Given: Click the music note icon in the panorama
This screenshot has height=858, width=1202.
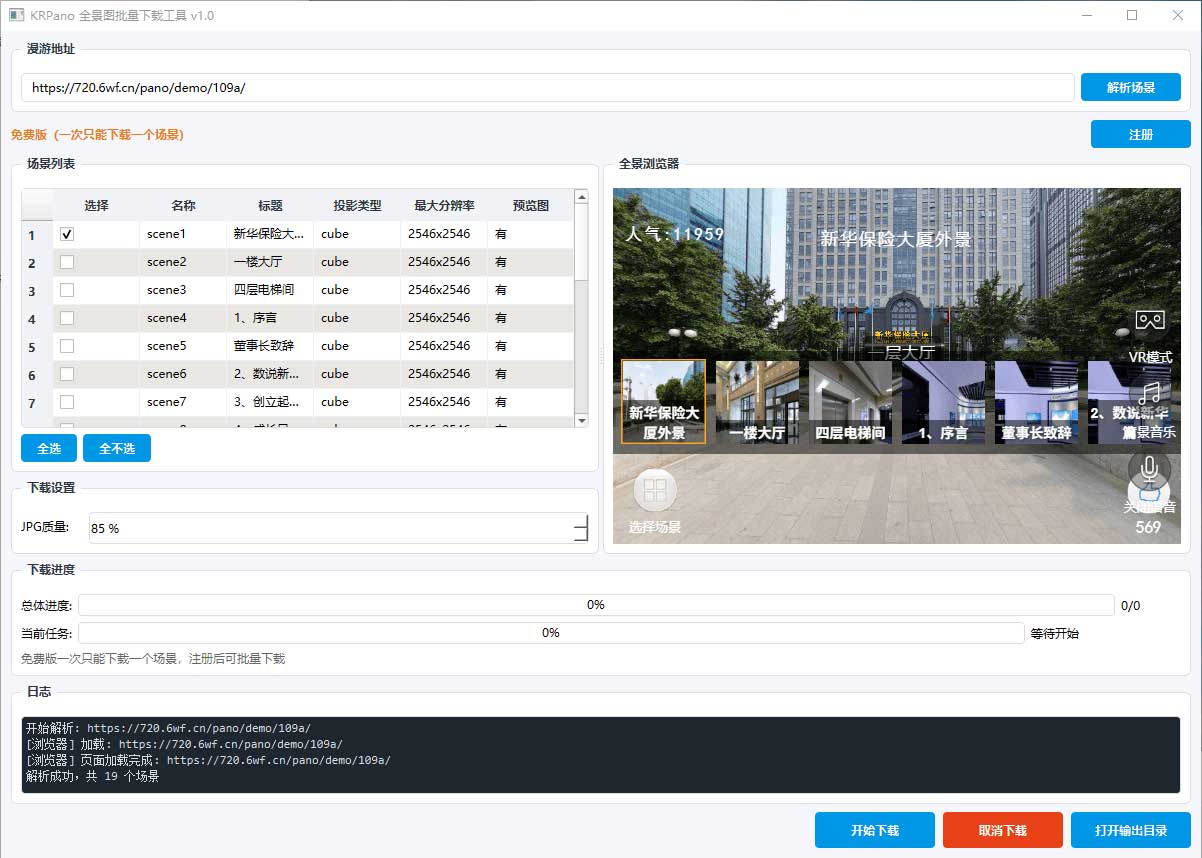Looking at the screenshot, I should [1150, 393].
